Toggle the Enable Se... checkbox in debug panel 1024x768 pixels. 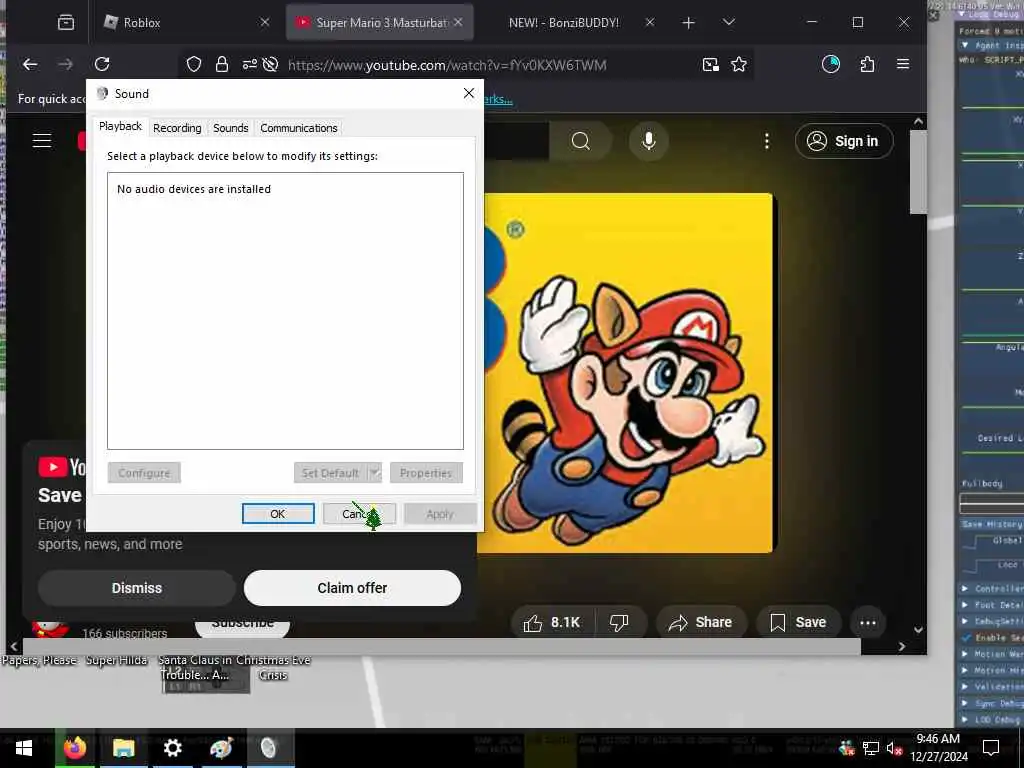coord(967,637)
